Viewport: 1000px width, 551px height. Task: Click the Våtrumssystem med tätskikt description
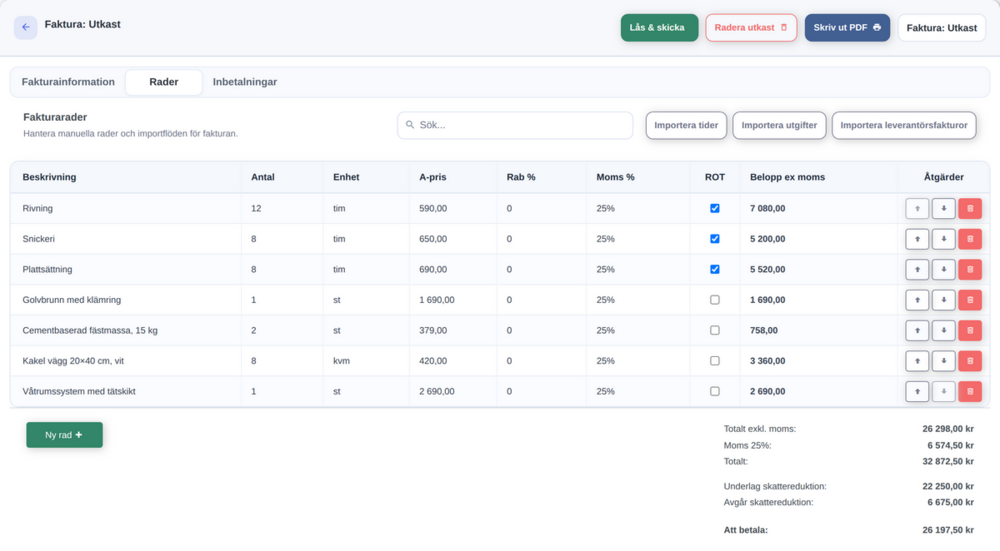[79, 392]
